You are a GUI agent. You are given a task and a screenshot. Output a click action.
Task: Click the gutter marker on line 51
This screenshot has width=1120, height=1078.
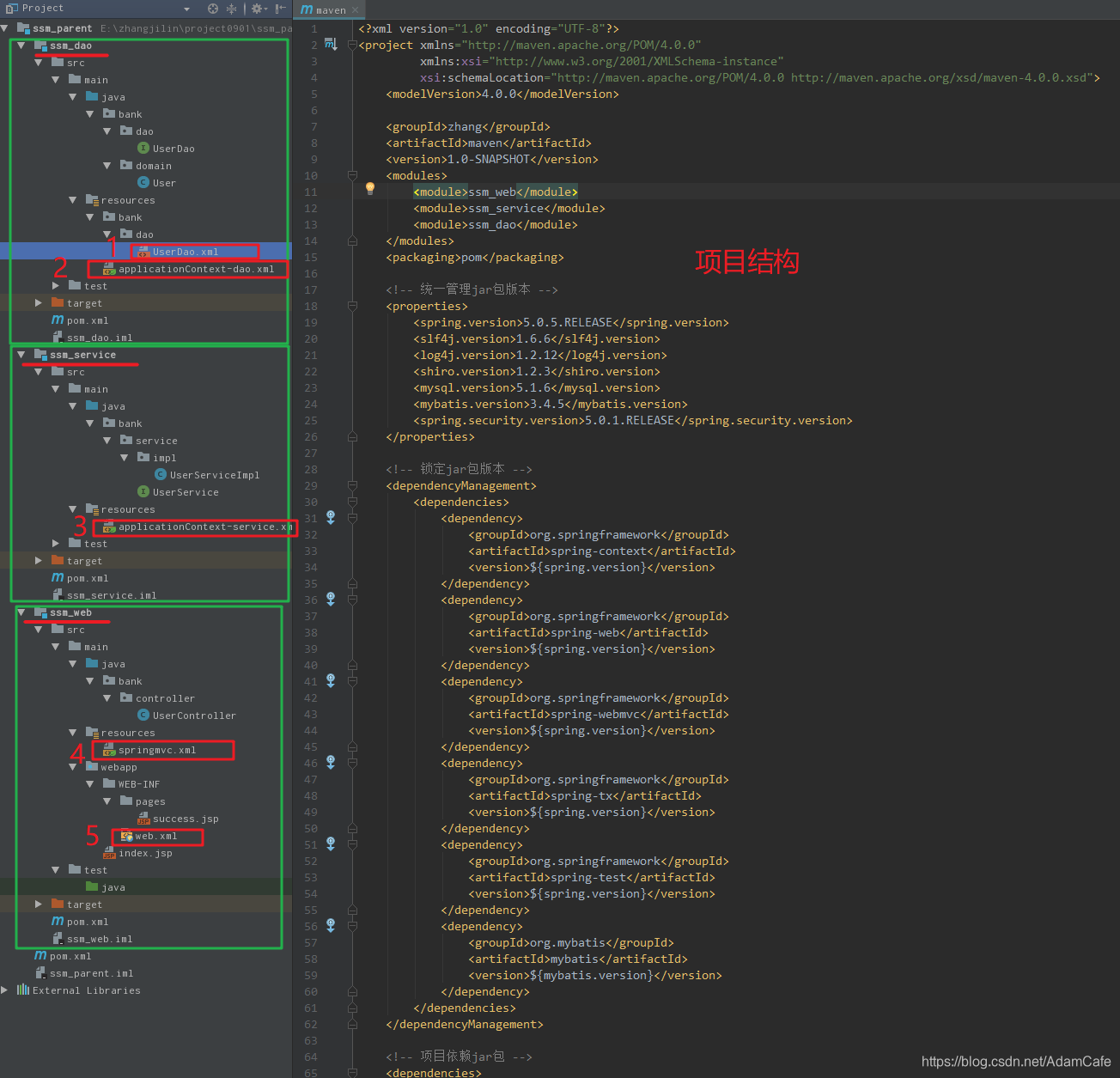point(330,844)
